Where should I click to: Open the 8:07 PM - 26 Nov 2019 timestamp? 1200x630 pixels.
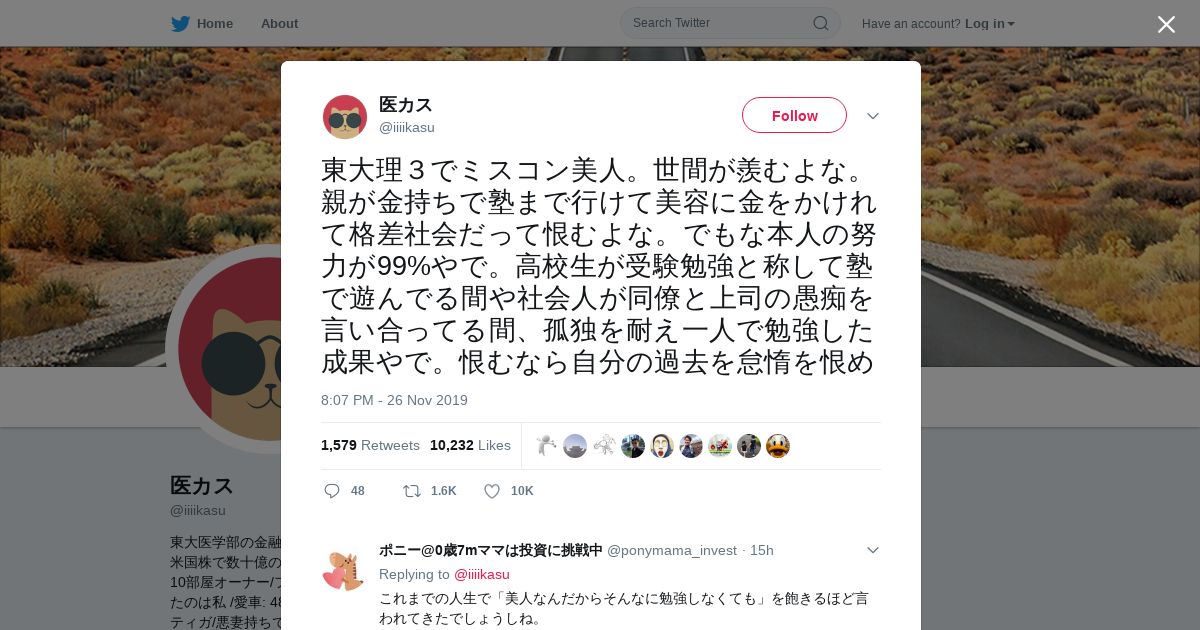click(394, 400)
